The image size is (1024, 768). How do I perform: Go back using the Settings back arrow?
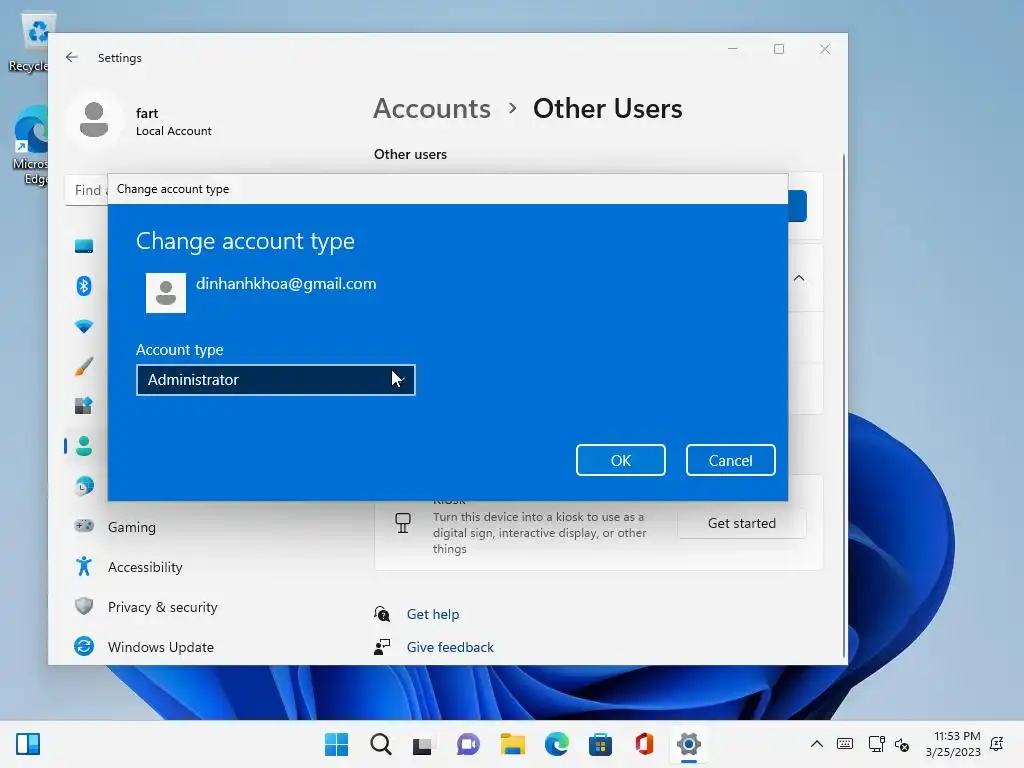pos(72,57)
